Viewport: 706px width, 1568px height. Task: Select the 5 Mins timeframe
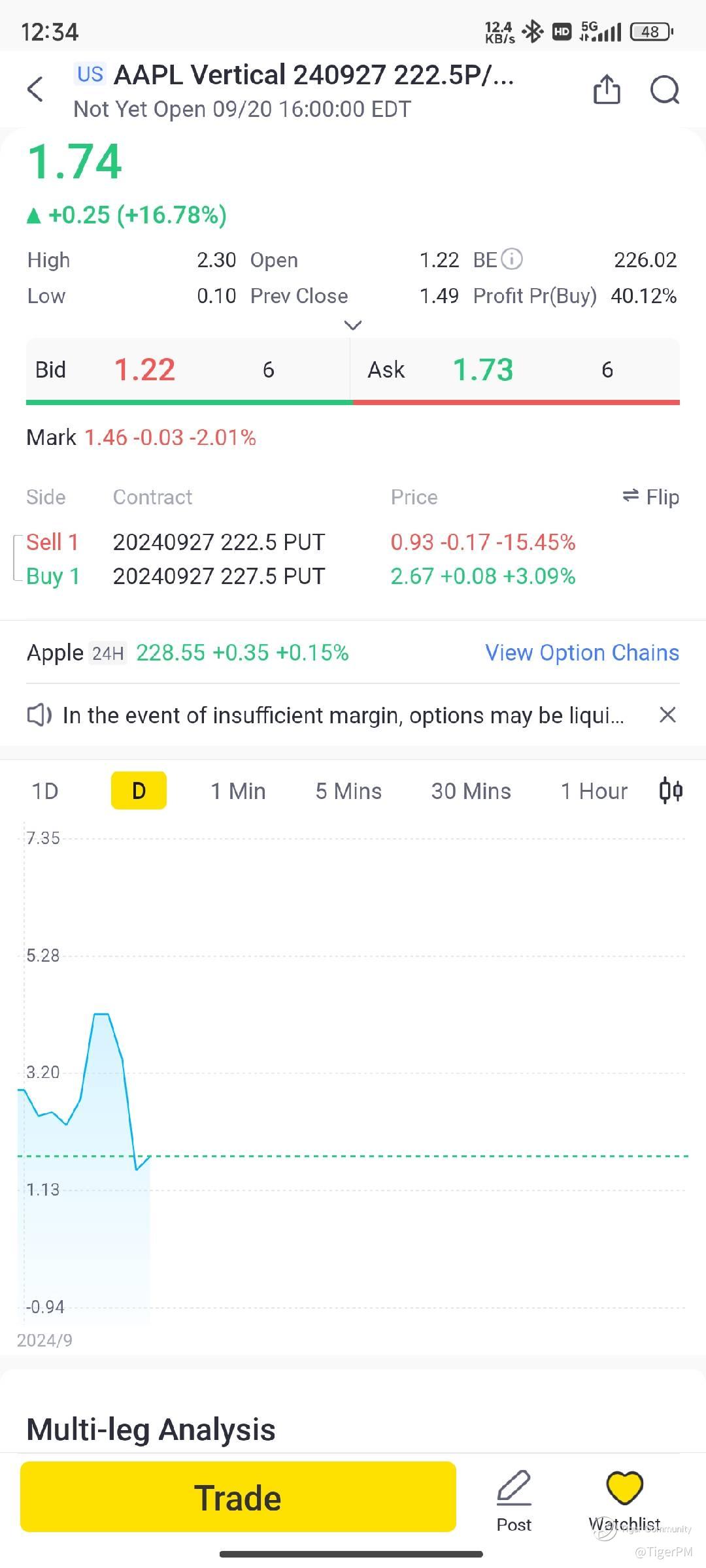(348, 791)
